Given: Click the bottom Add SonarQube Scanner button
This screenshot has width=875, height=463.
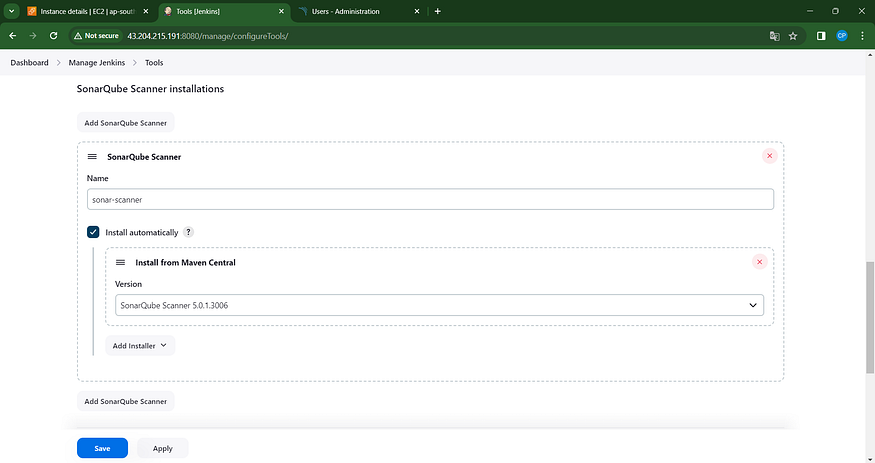Looking at the screenshot, I should [x=126, y=401].
